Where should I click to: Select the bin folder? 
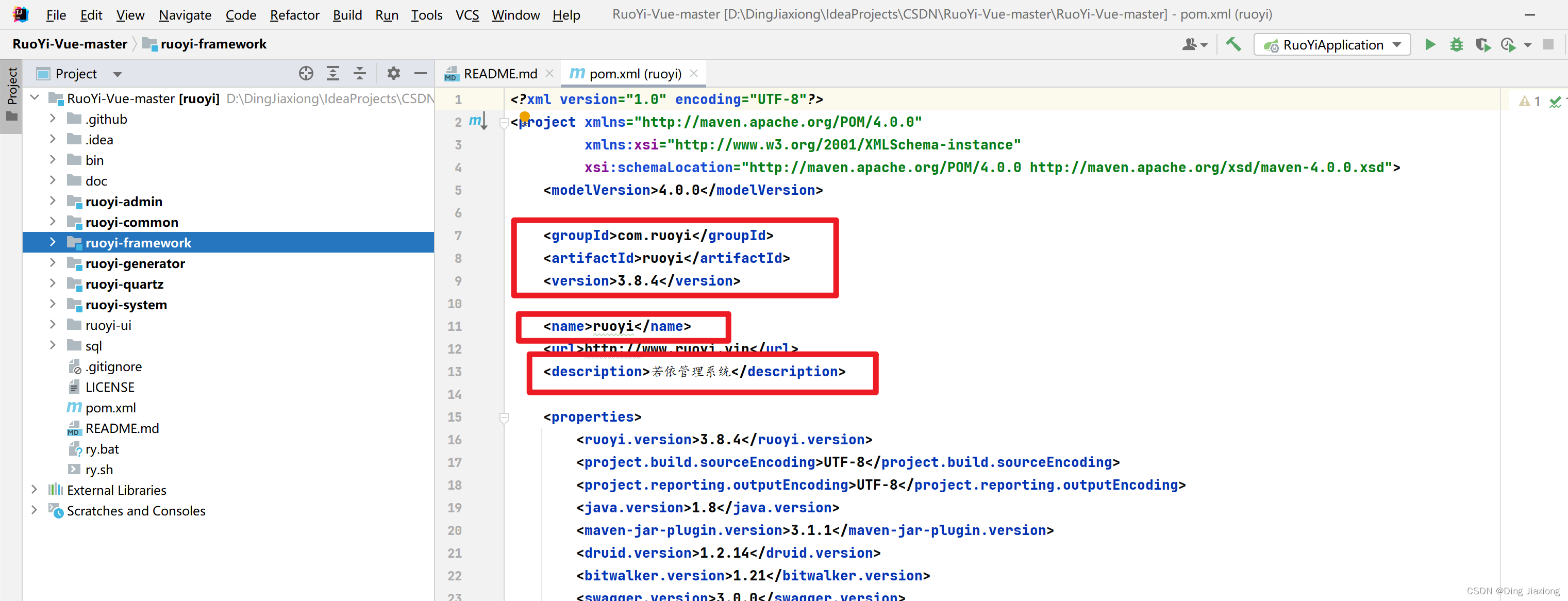point(94,160)
